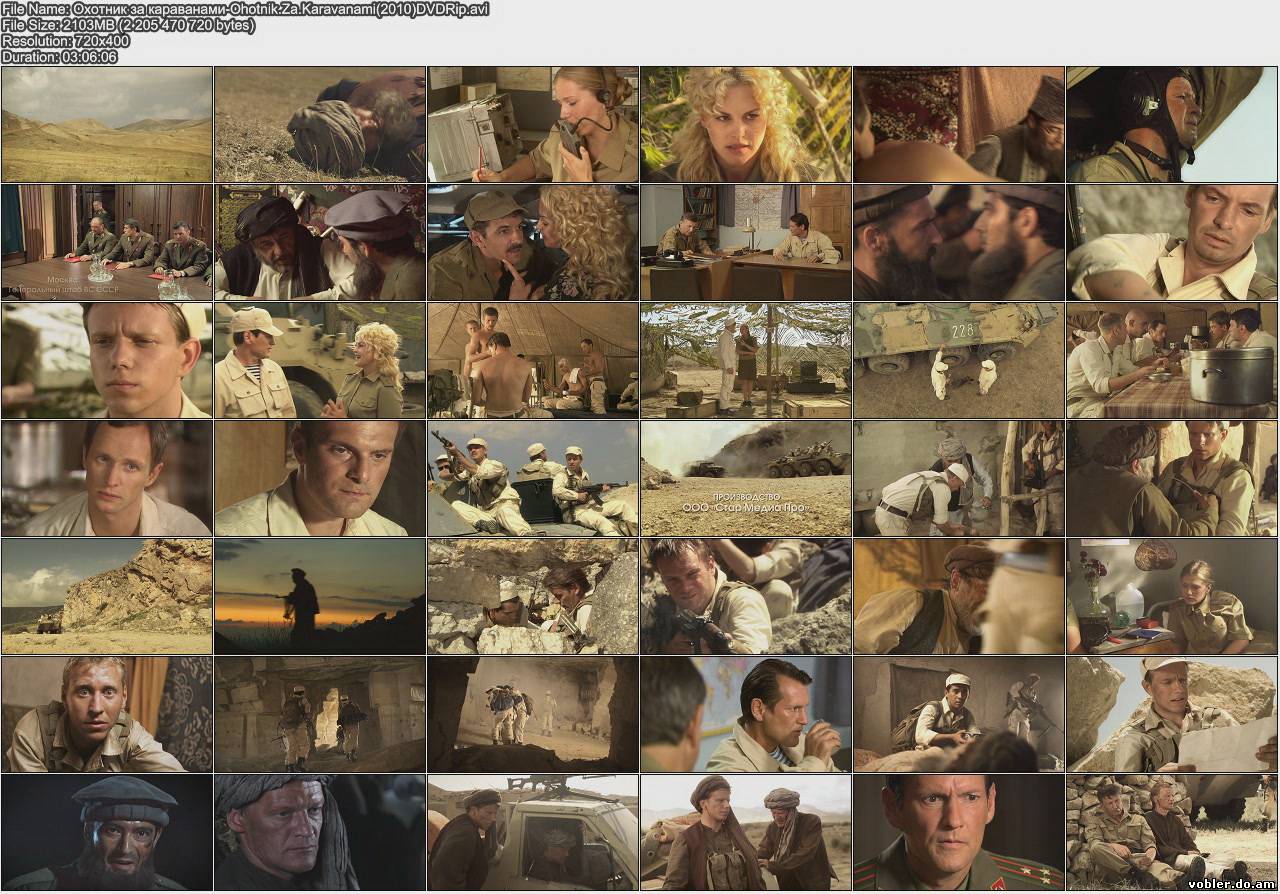
Task: Open thumbnail of turbaned man lying on ground
Action: [x=320, y=125]
